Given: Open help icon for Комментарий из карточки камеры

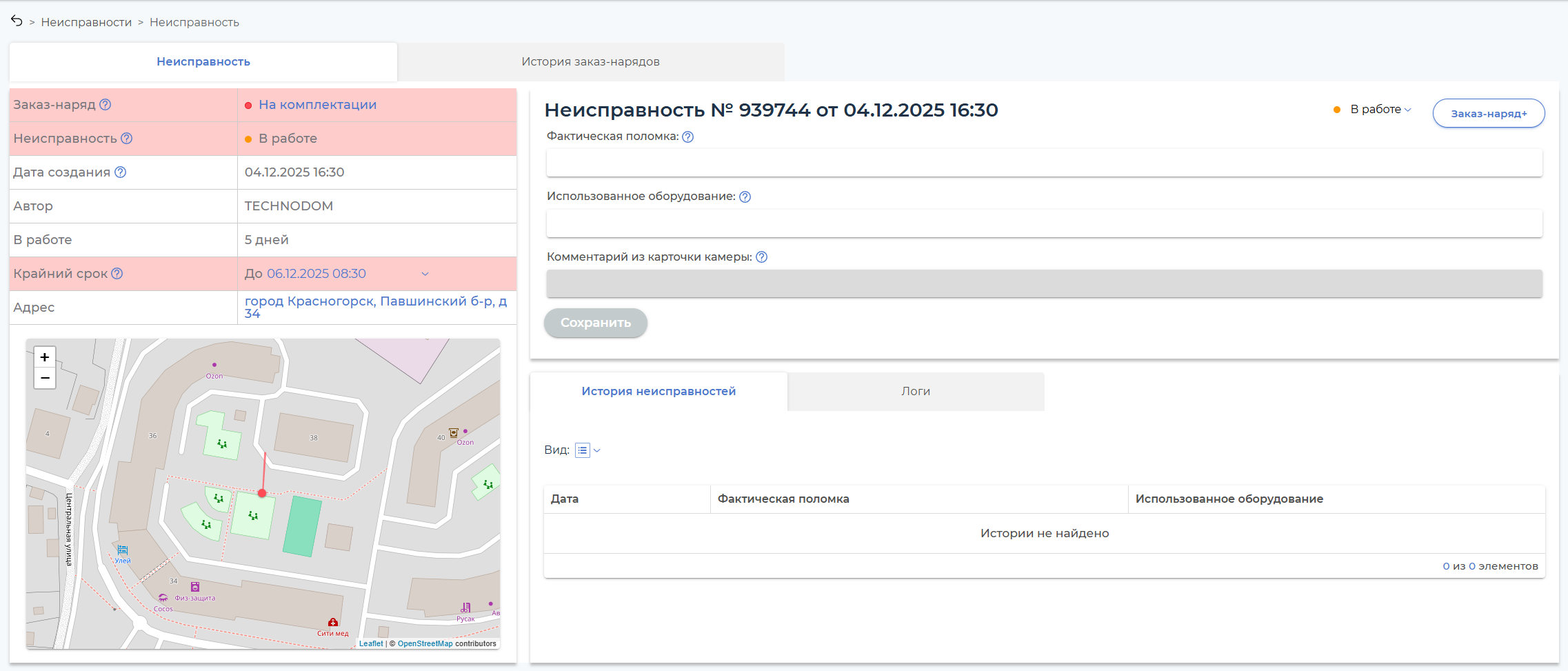Looking at the screenshot, I should click(x=761, y=257).
